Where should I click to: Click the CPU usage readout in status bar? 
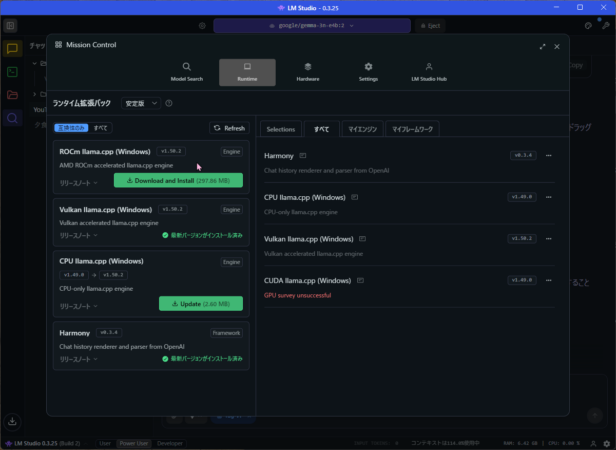(x=564, y=443)
